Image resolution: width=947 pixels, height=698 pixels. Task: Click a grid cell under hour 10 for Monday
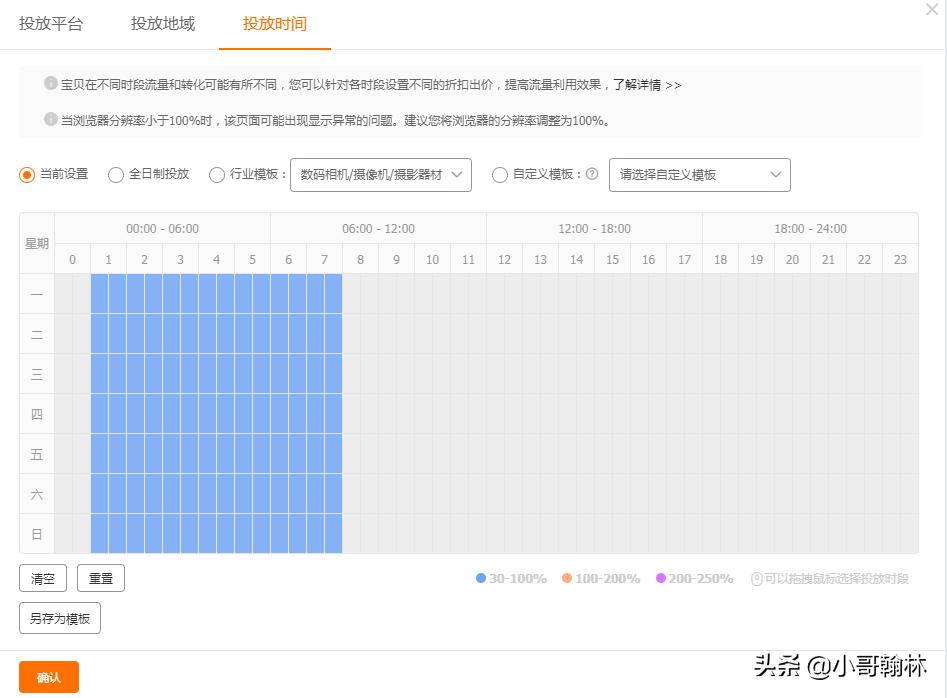pos(432,294)
